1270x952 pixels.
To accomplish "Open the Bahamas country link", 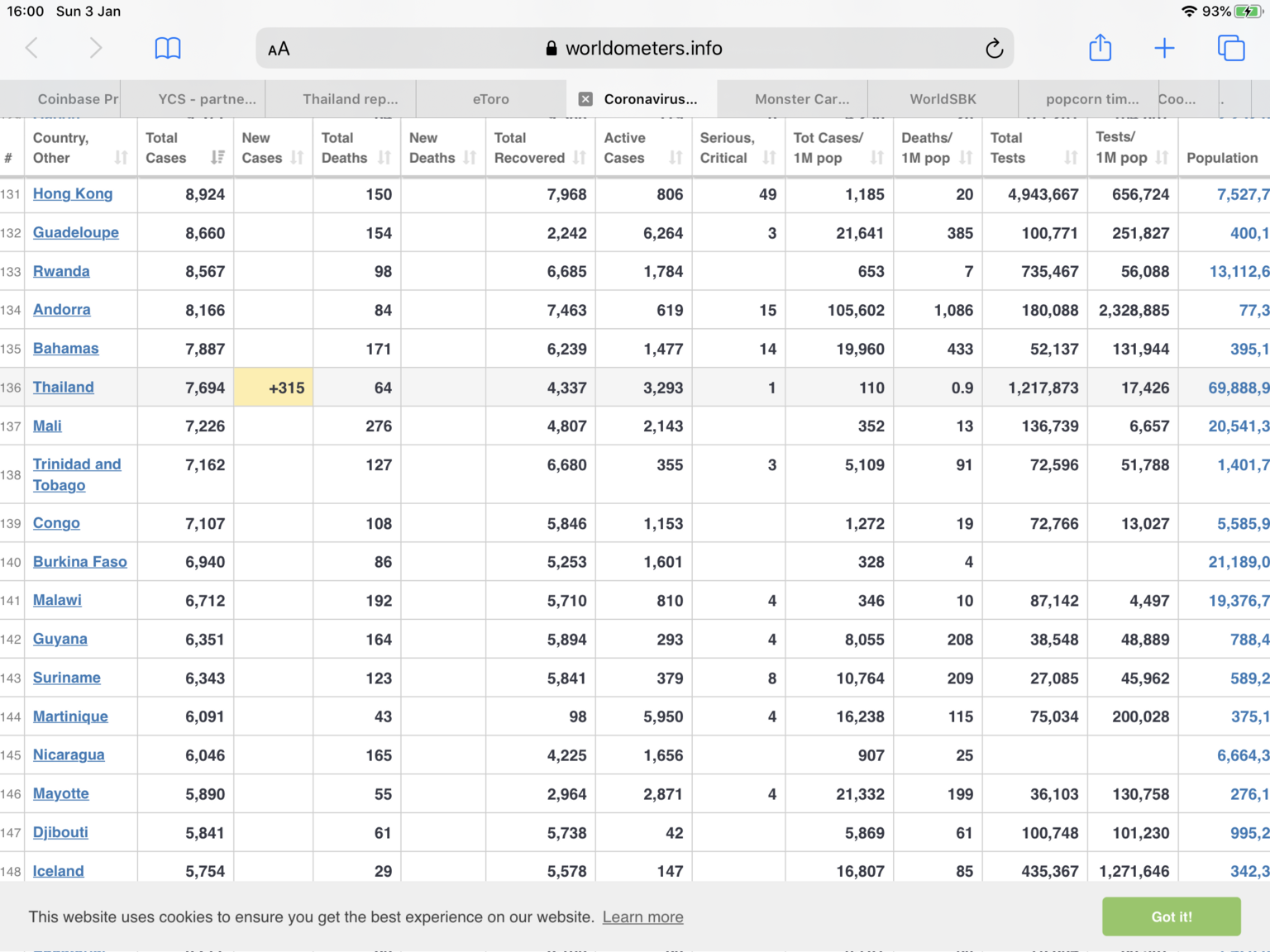I will point(66,349).
